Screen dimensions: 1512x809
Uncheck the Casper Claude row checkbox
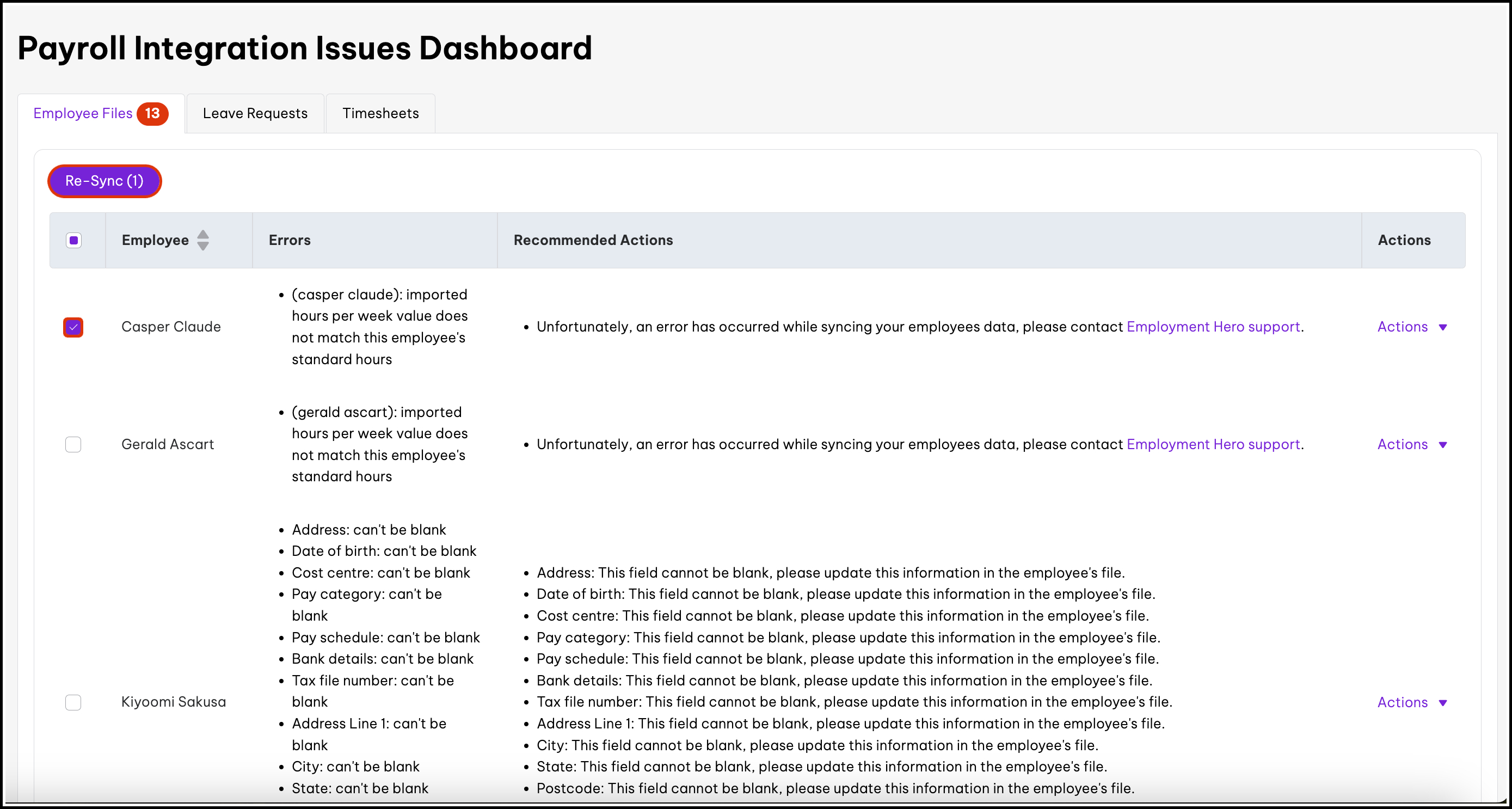73,327
